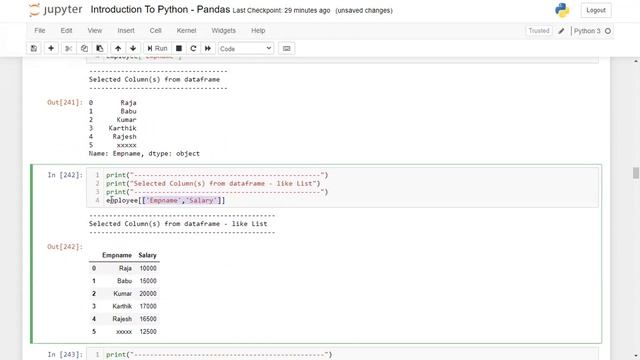The image size is (640, 360).
Task: Click the Kumar cell in output table
Action: (122, 293)
